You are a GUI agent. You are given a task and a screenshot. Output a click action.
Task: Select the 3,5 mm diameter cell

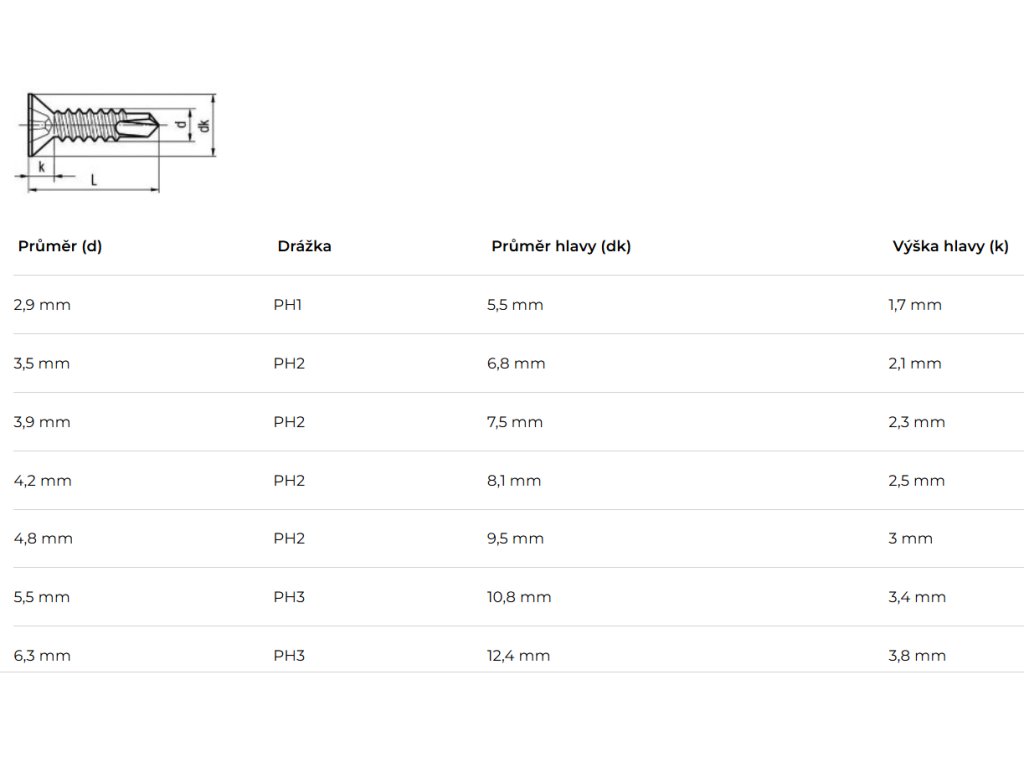42,363
